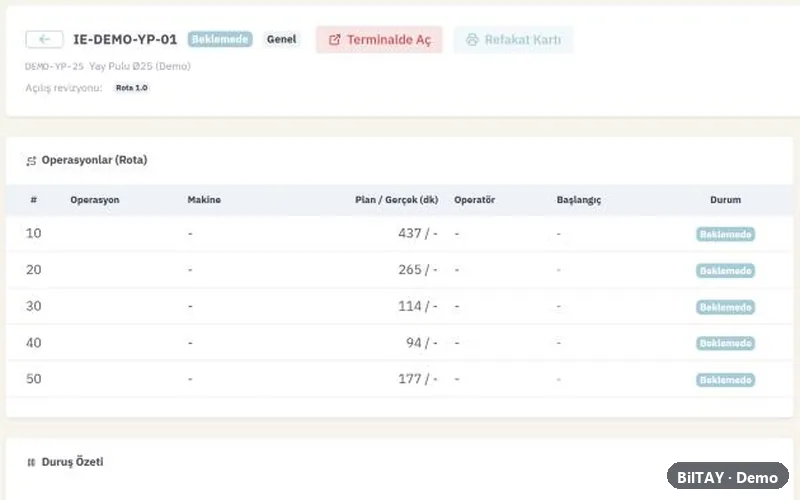Click the 94 / - plan time value
Screen dimensions: 800x500
(422, 343)
